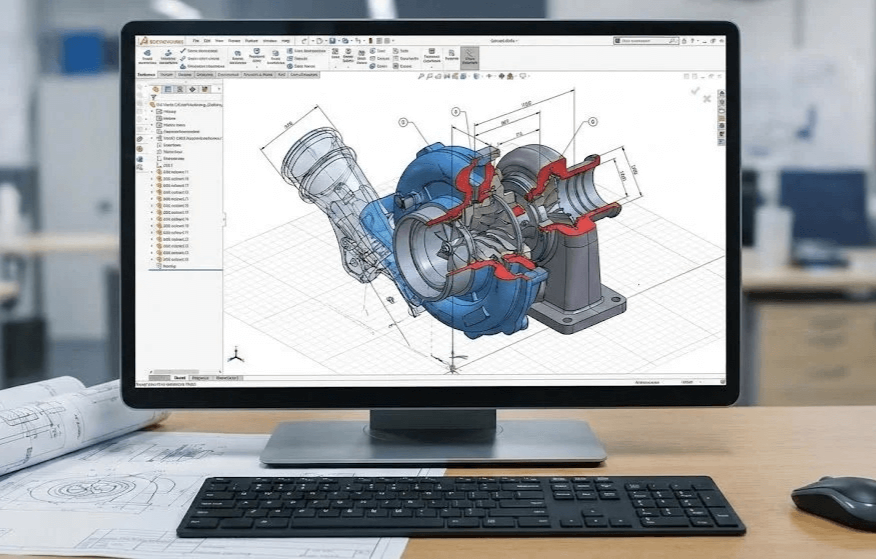Open the dropdown arrow beside Print icon
876x559 pixels.
[x=351, y=41]
